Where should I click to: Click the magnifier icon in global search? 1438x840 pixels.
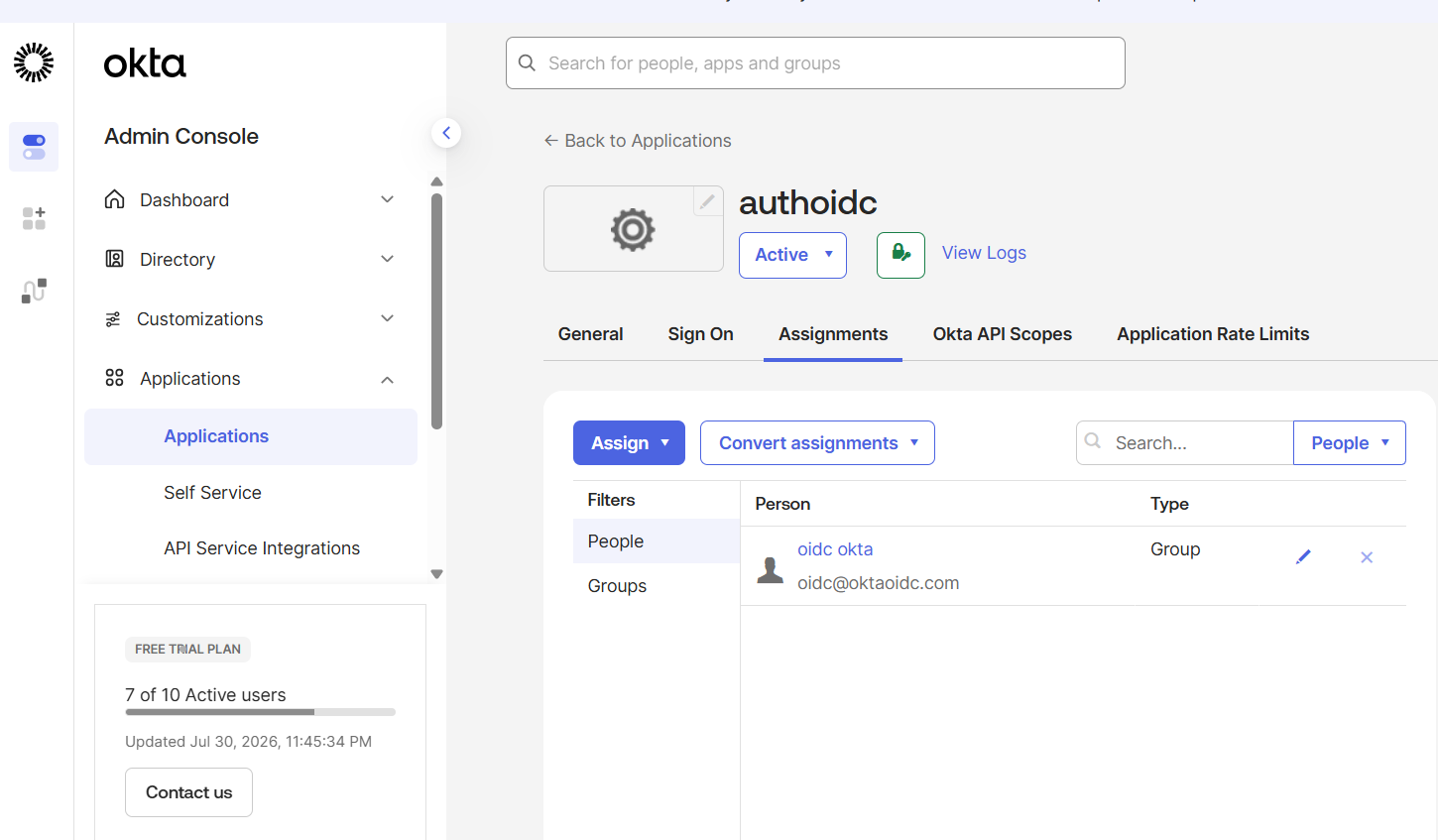coord(528,63)
